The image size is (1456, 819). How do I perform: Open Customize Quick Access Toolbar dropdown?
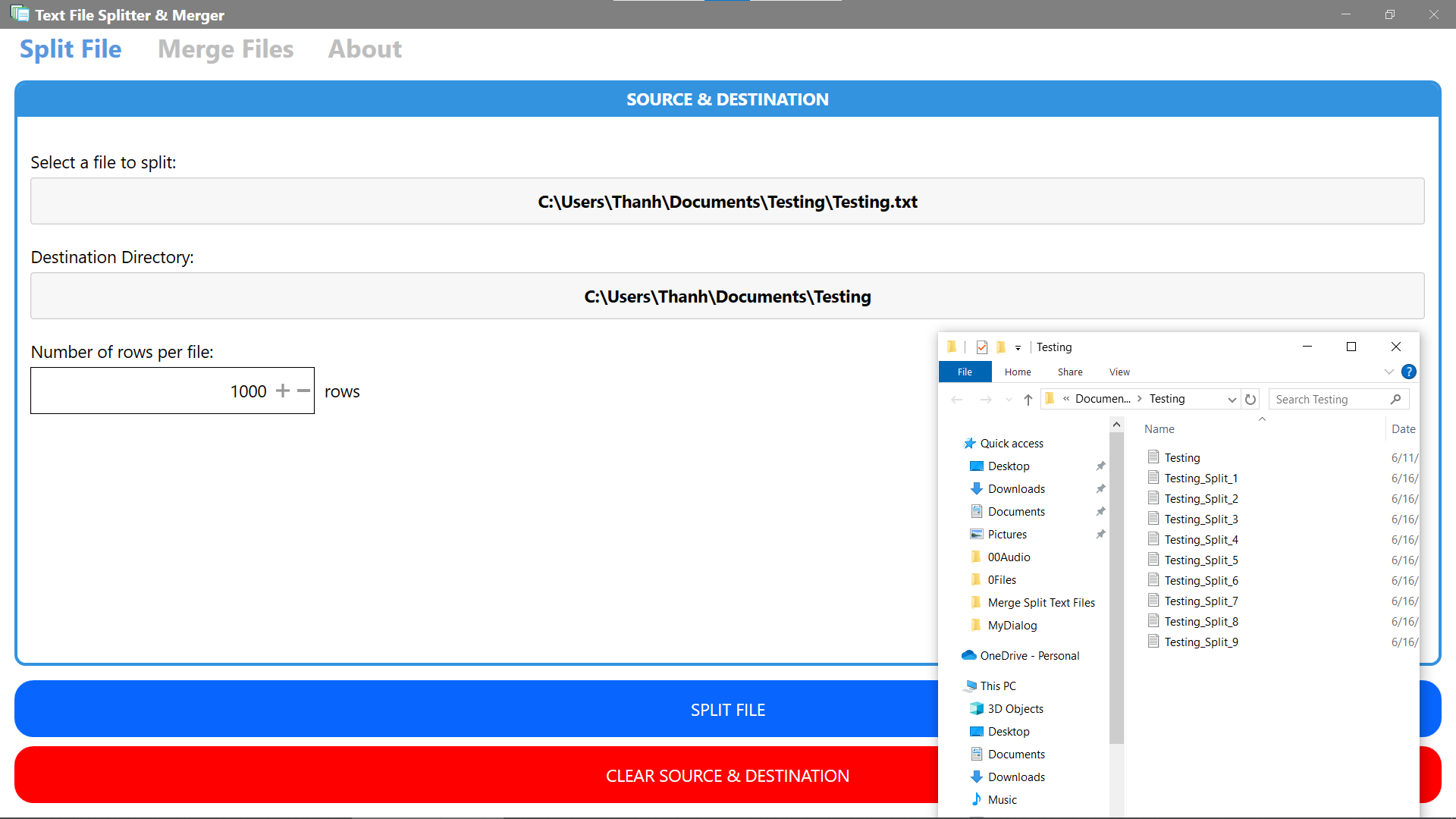click(1018, 347)
